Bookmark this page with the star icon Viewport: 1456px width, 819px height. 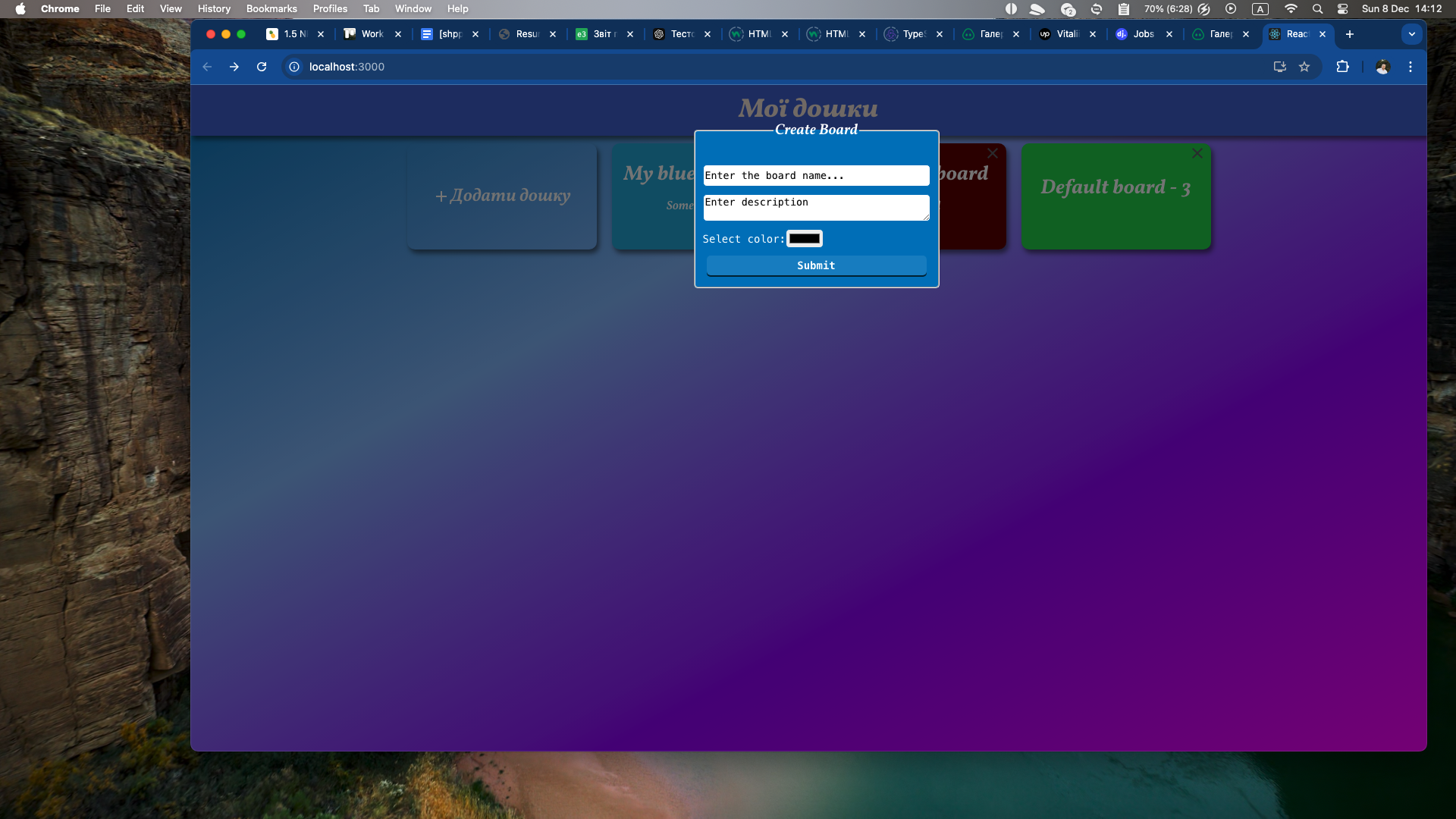click(x=1304, y=67)
